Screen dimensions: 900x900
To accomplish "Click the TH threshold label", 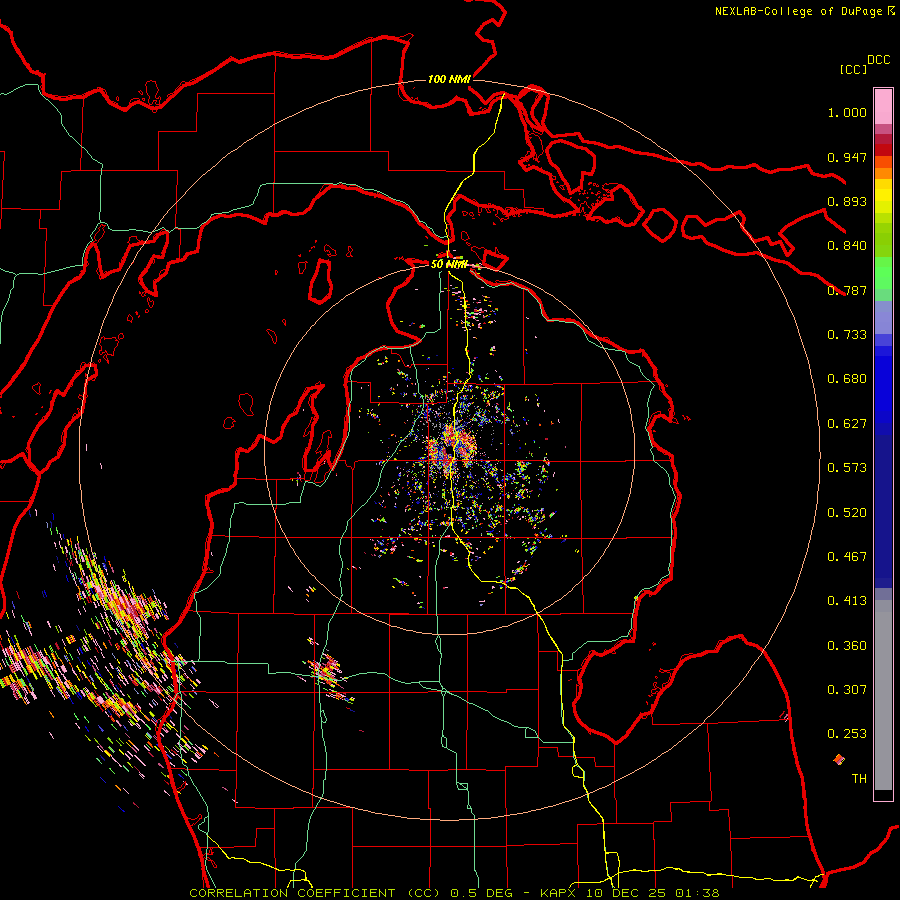I will click(x=859, y=779).
